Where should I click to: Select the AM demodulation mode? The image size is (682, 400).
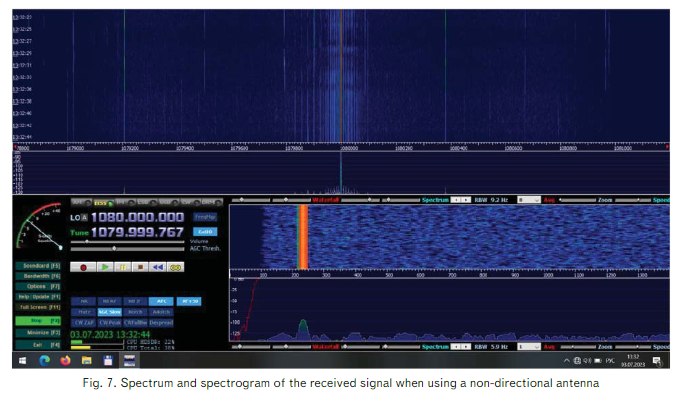tap(81, 203)
